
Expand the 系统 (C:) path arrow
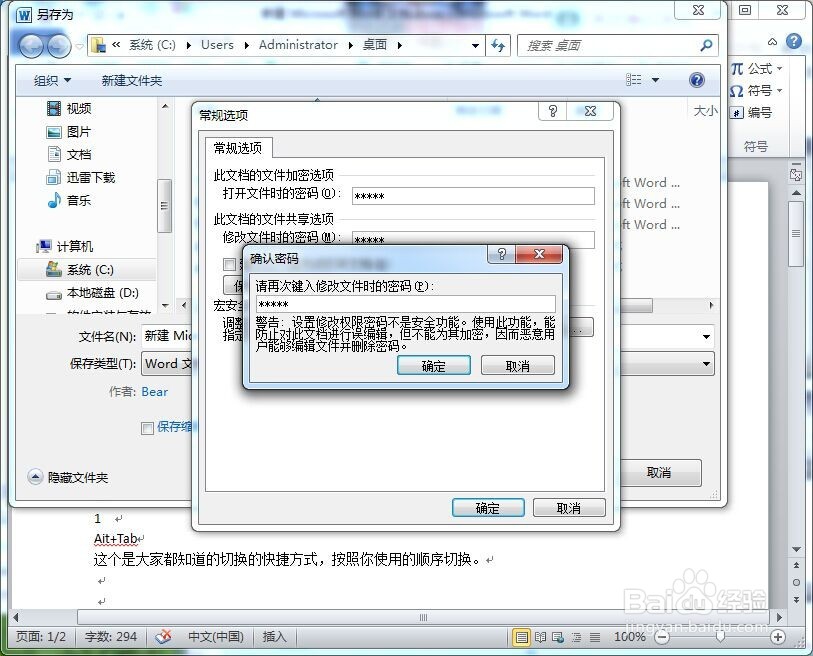pyautogui.click(x=189, y=46)
